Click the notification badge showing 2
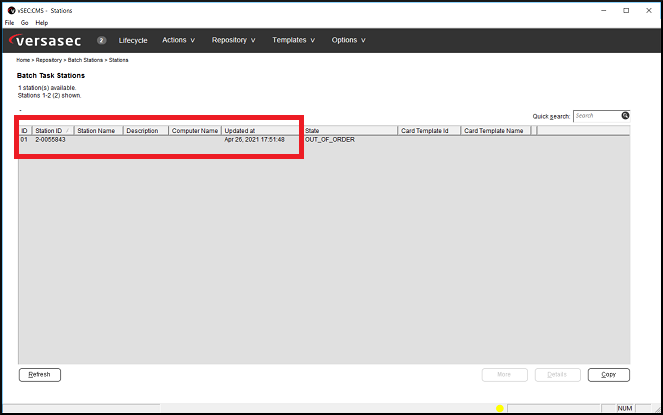The width and height of the screenshot is (663, 415). [x=102, y=40]
